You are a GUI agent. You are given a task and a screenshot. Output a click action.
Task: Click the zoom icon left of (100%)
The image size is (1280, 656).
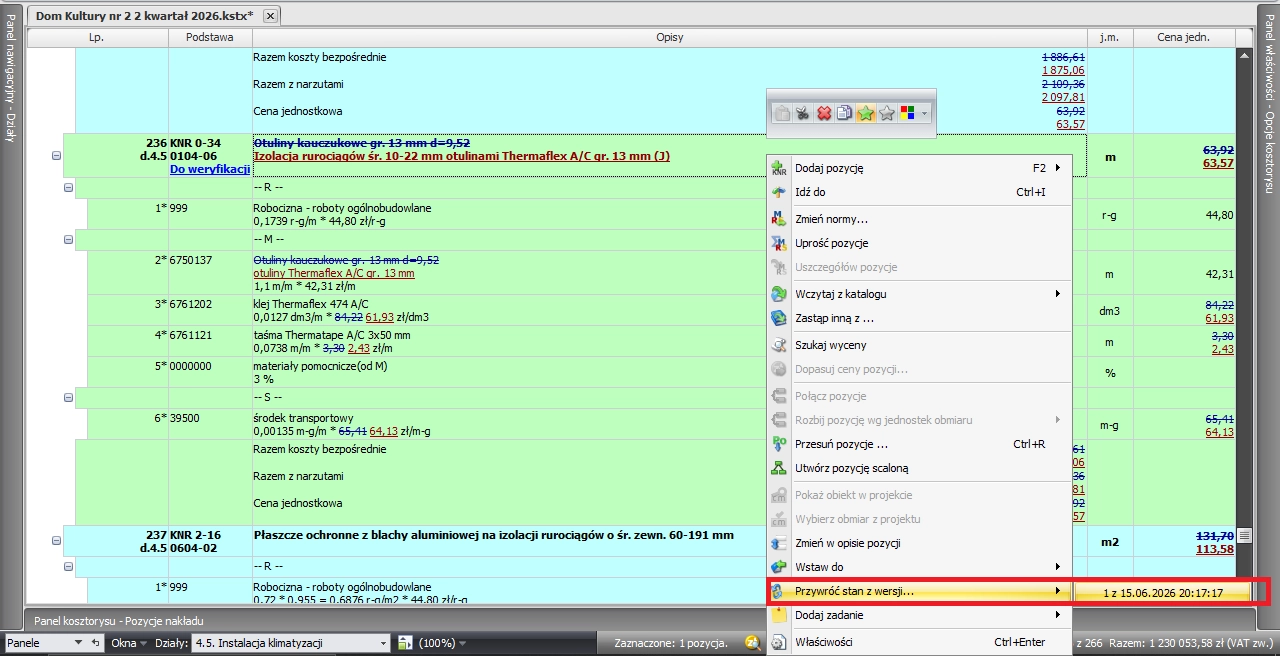click(x=406, y=642)
